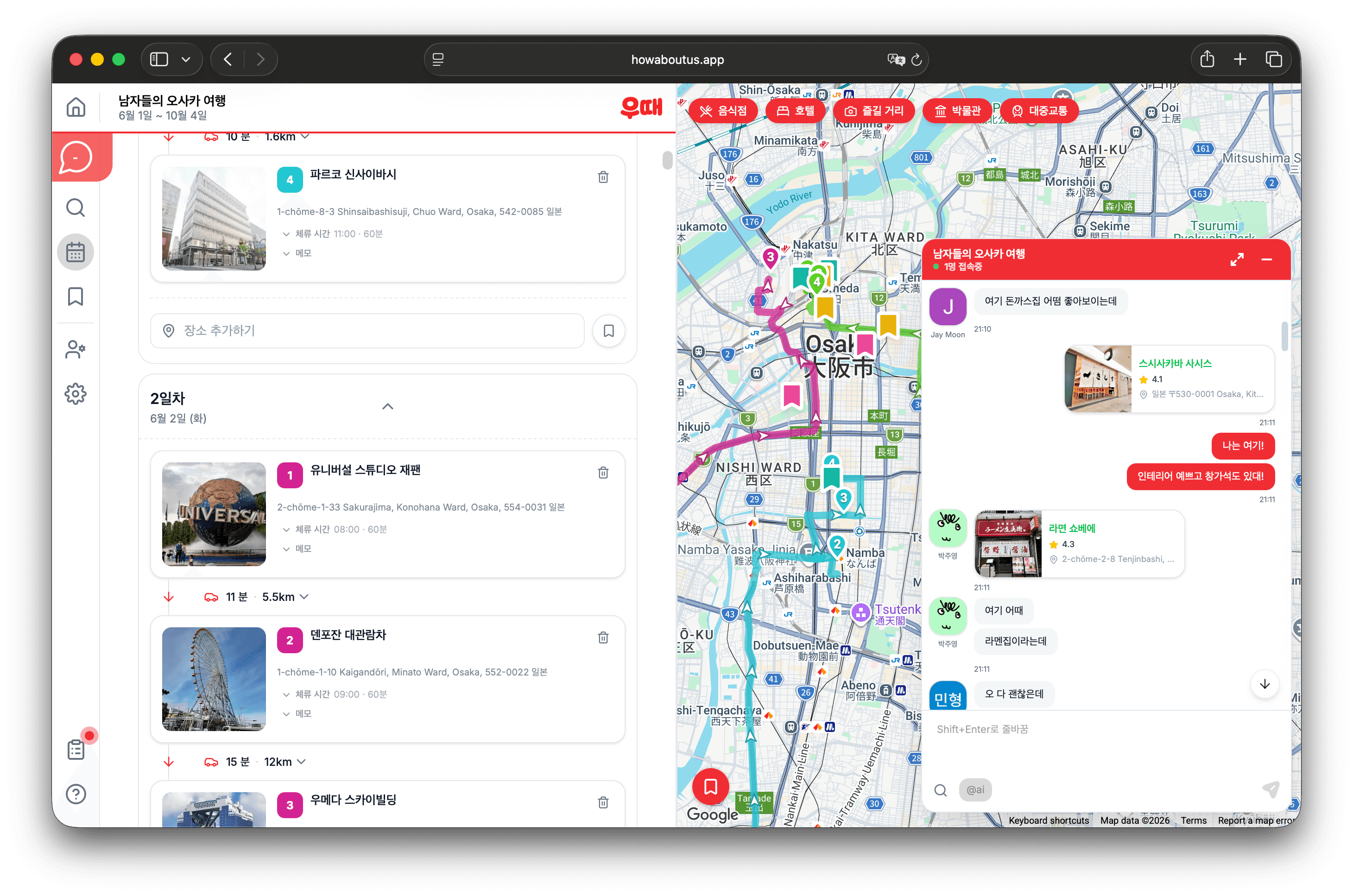Minimize the 남자들의 오사카 여행 chat panel
1353x896 pixels.
click(x=1266, y=259)
